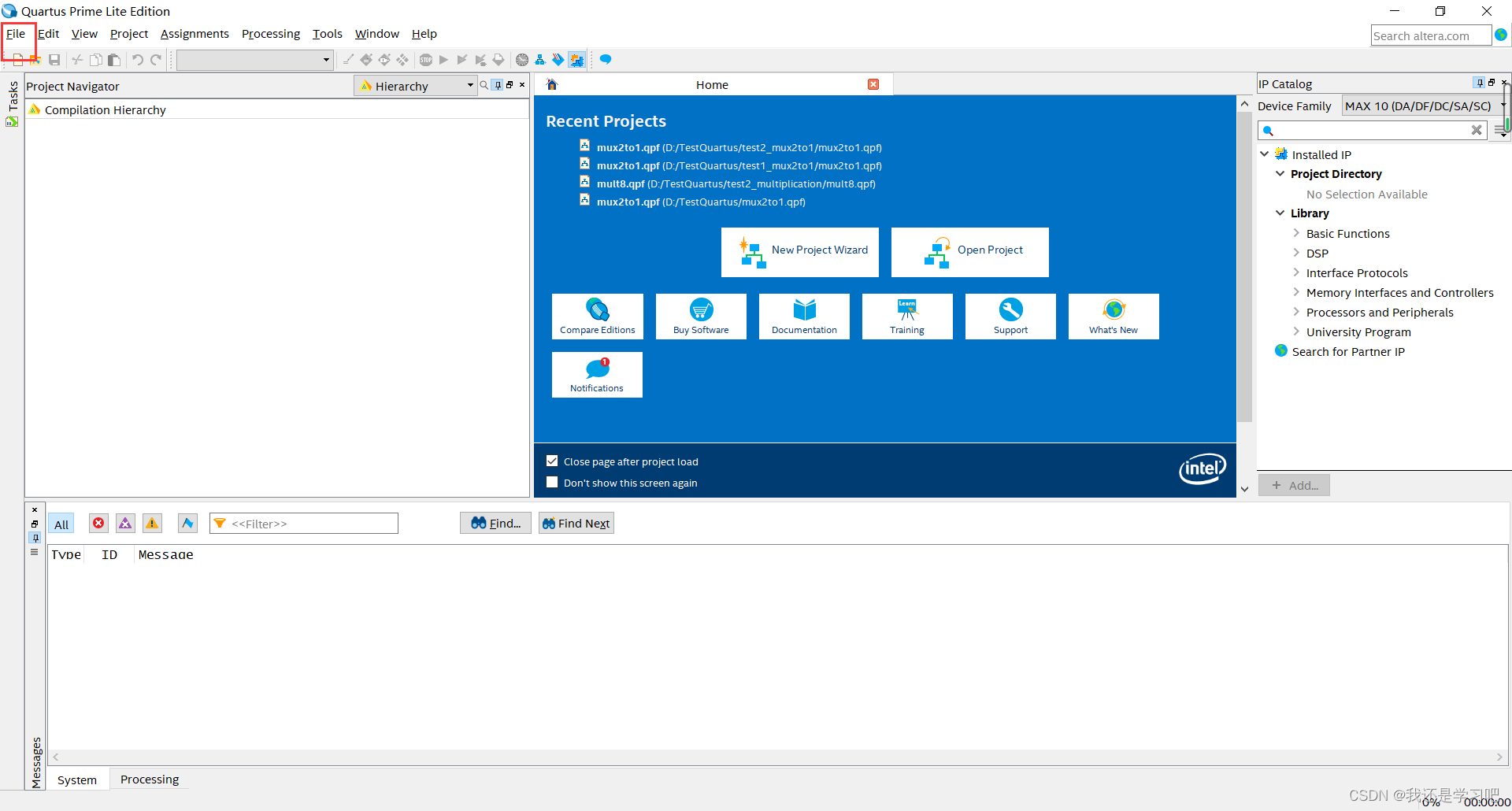Collapse the Project Directory node
Viewport: 1512px width, 811px height.
pos(1280,173)
